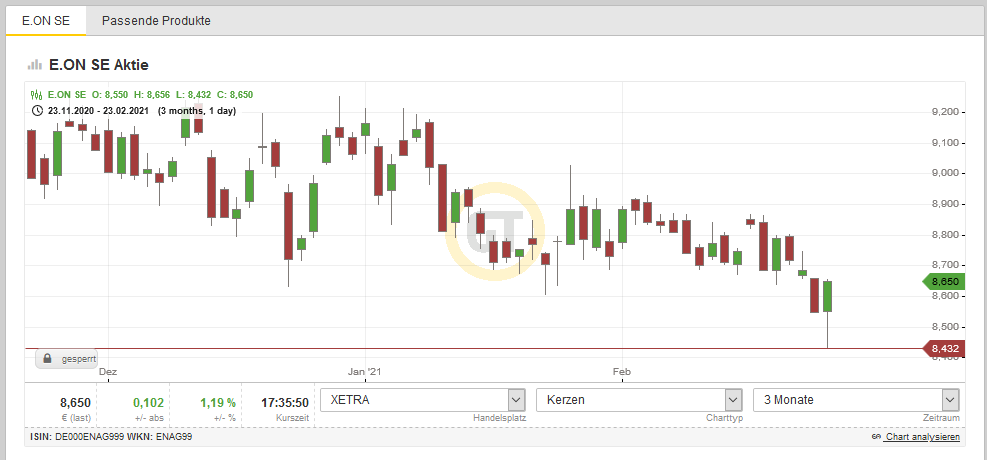Open the XETRA Handelsplatz dropdown
The width and height of the screenshot is (987, 460).
click(x=422, y=400)
